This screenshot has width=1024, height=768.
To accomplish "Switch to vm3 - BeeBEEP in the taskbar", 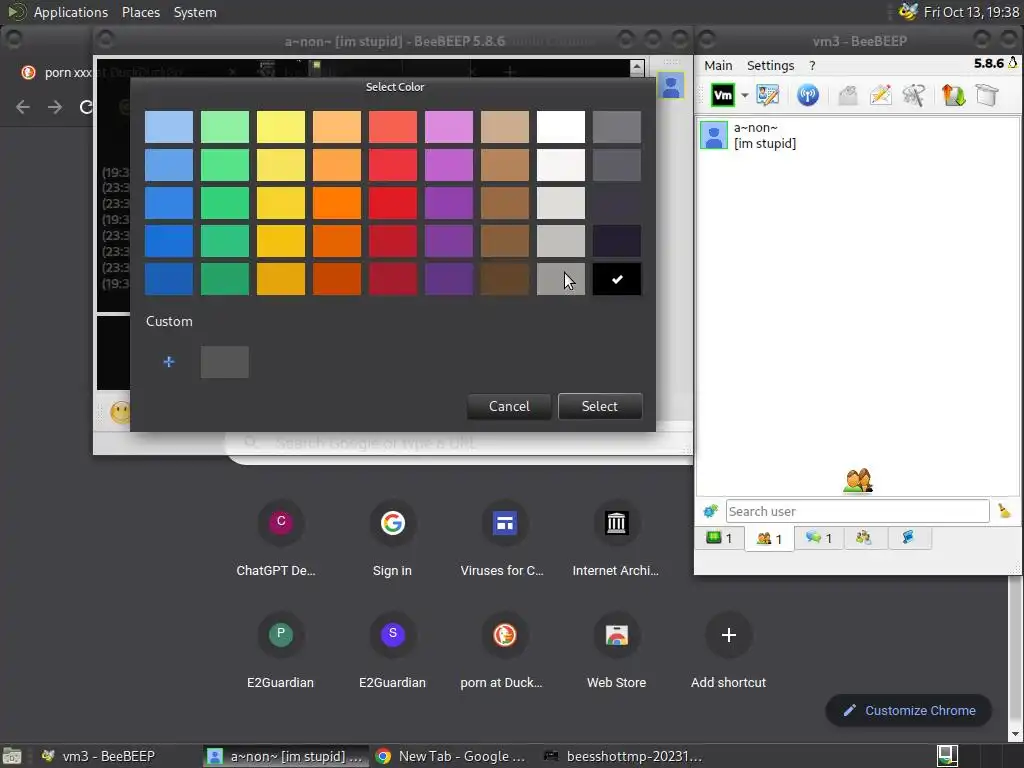I will pos(99,756).
